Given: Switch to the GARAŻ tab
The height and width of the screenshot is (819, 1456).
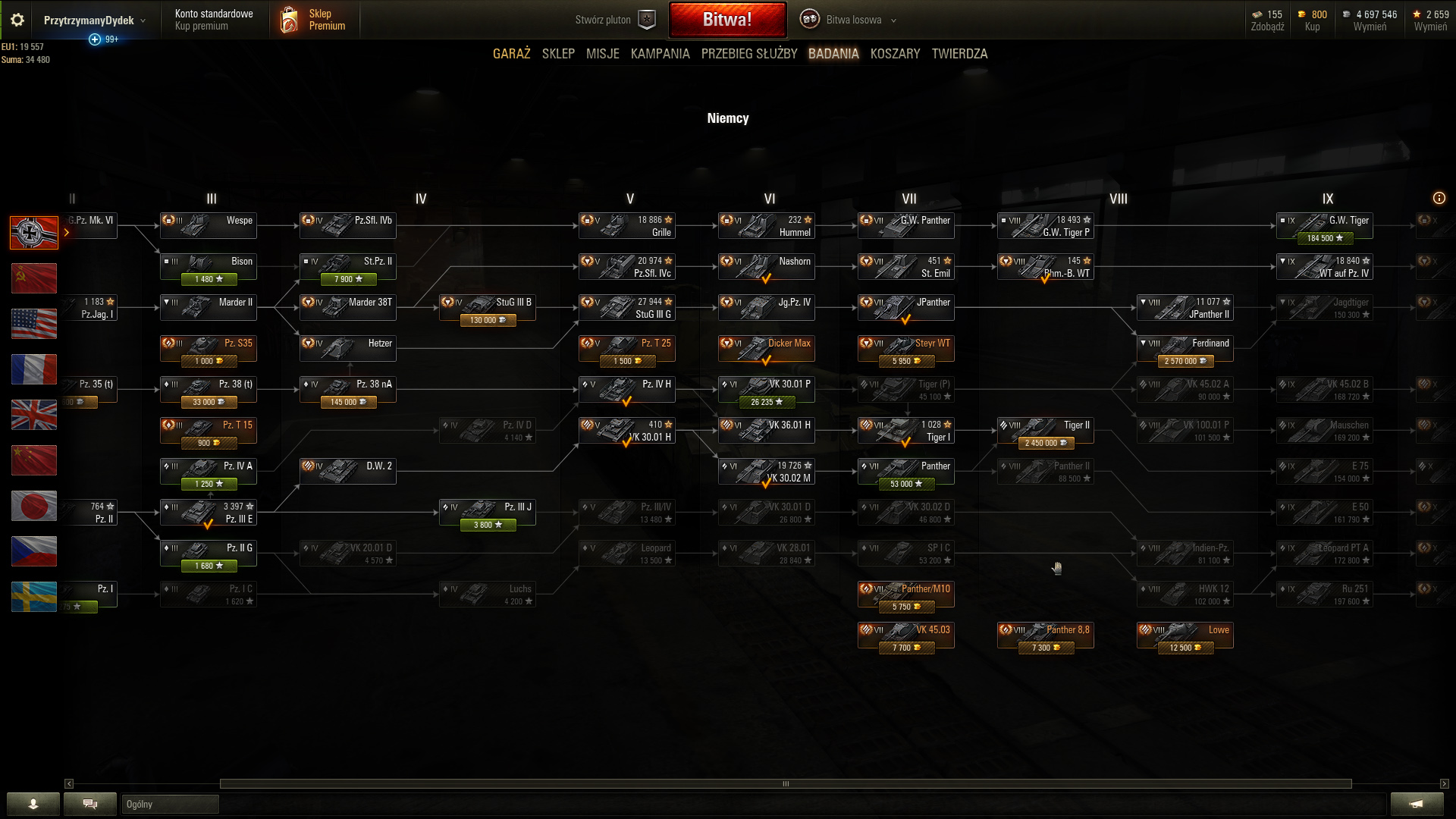Looking at the screenshot, I should point(511,54).
